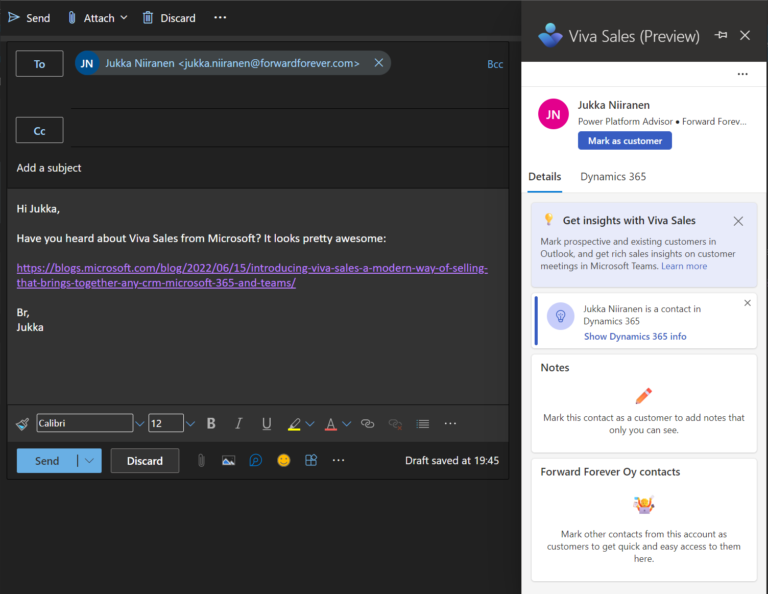The image size is (768, 594).
Task: Pin the Viva Sales pane
Action: [721, 35]
